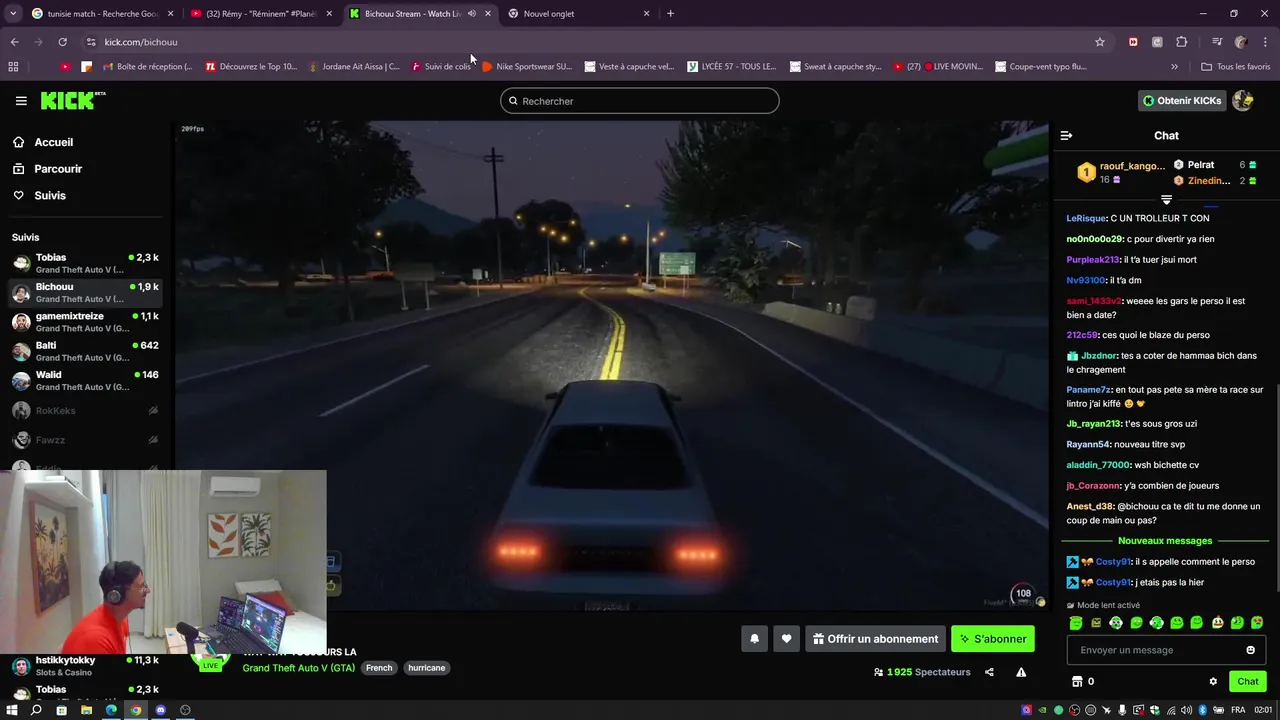Image resolution: width=1280 pixels, height=720 pixels.
Task: Open emoji picker in message field
Action: [1250, 650]
